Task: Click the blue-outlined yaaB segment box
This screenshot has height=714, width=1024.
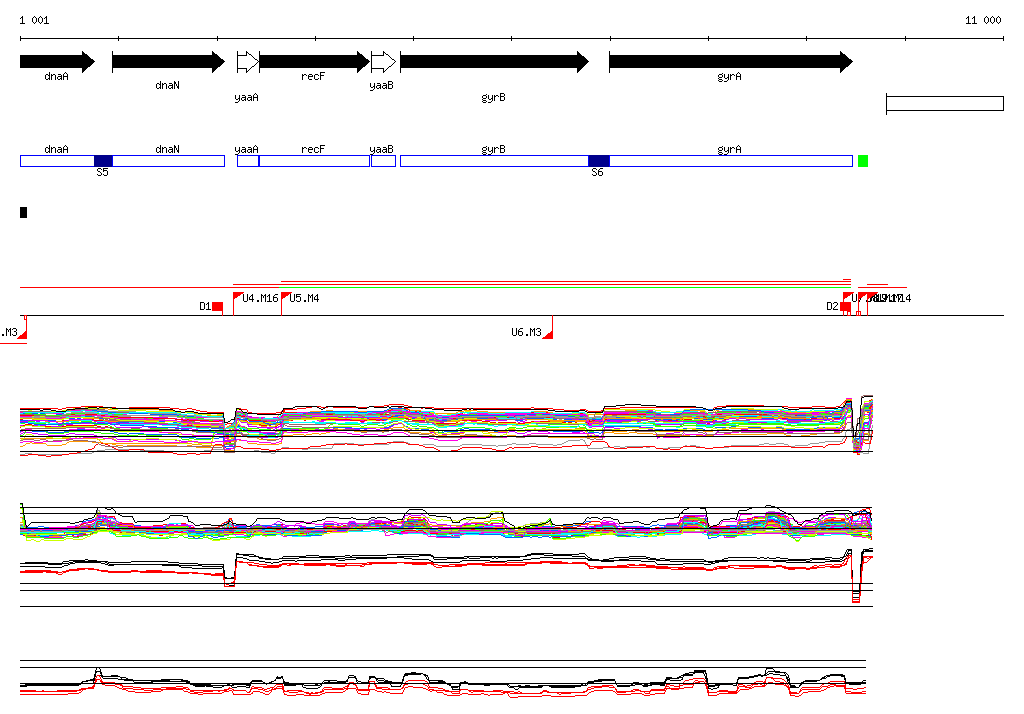Action: (x=383, y=161)
